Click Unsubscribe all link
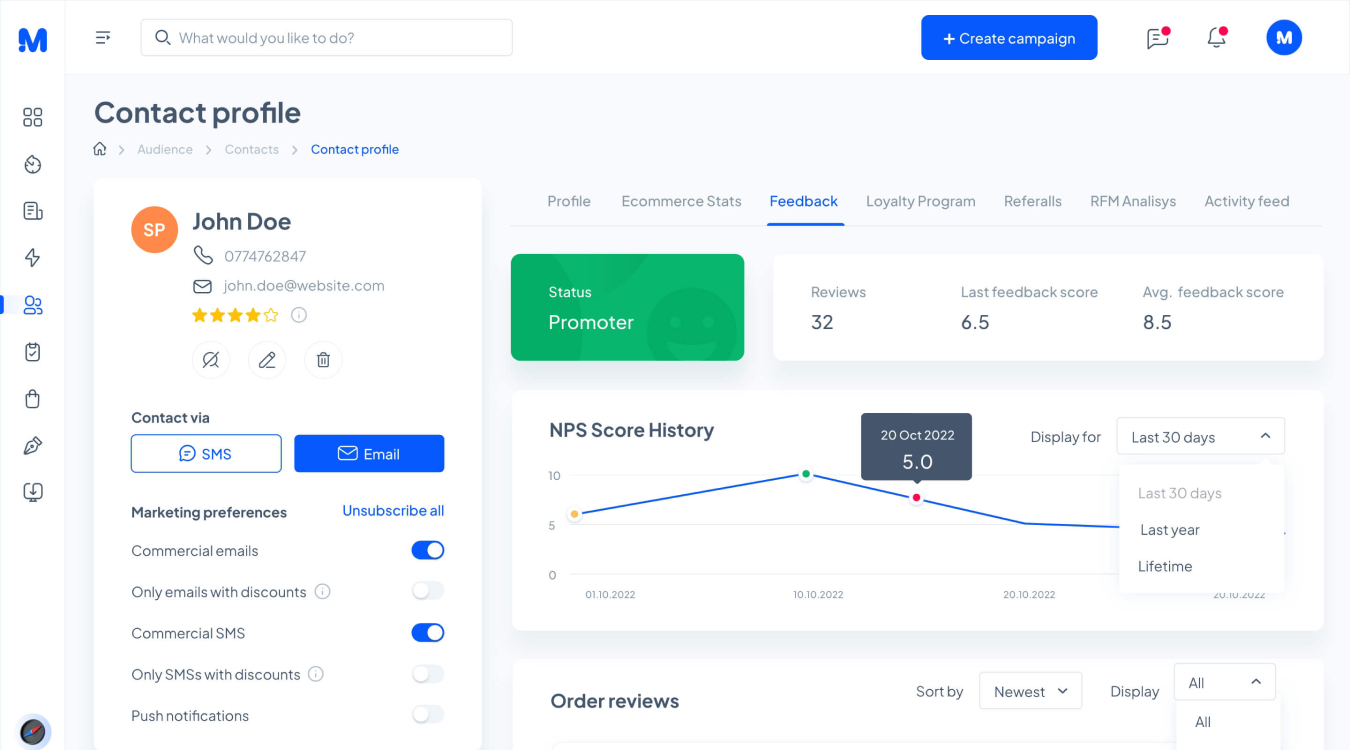This screenshot has width=1350, height=750. click(x=393, y=511)
